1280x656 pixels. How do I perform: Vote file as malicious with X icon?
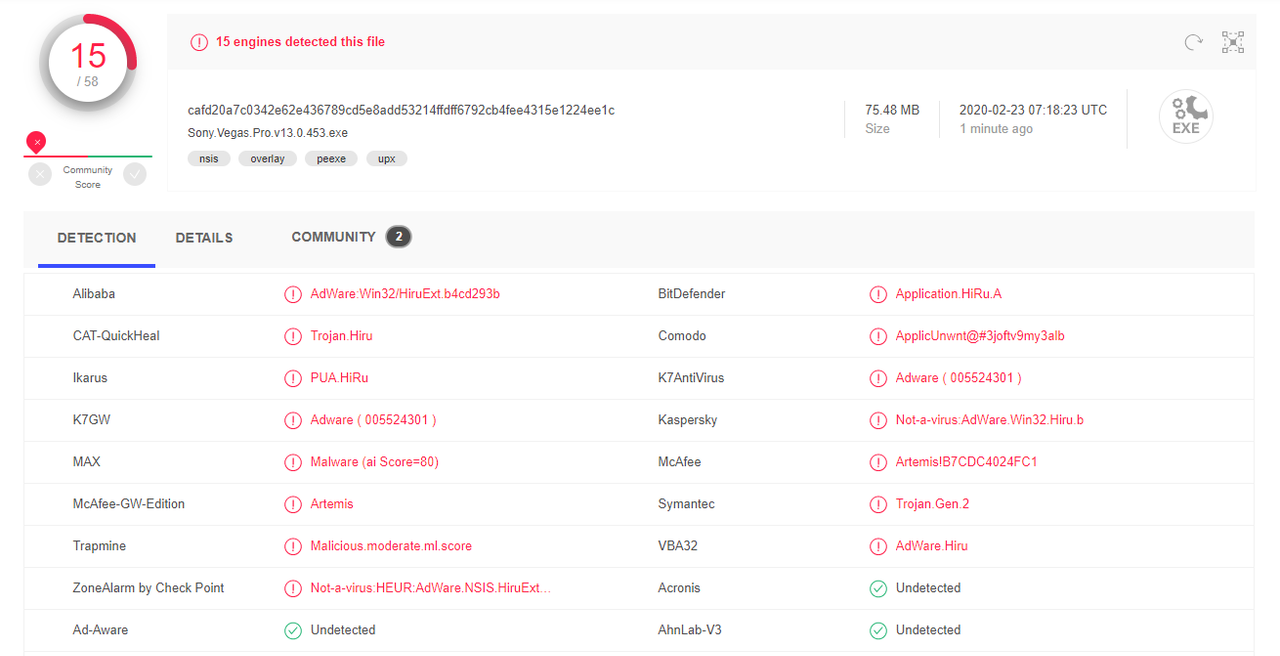pos(40,174)
